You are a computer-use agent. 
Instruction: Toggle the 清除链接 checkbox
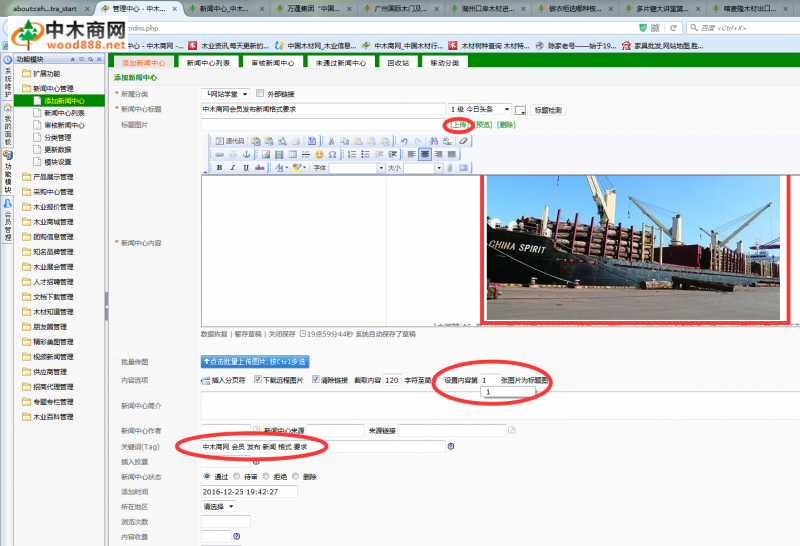tap(315, 380)
